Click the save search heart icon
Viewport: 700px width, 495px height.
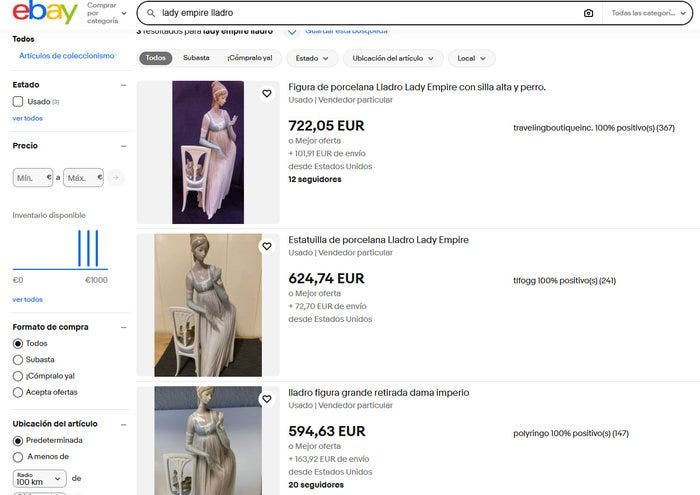tap(292, 31)
